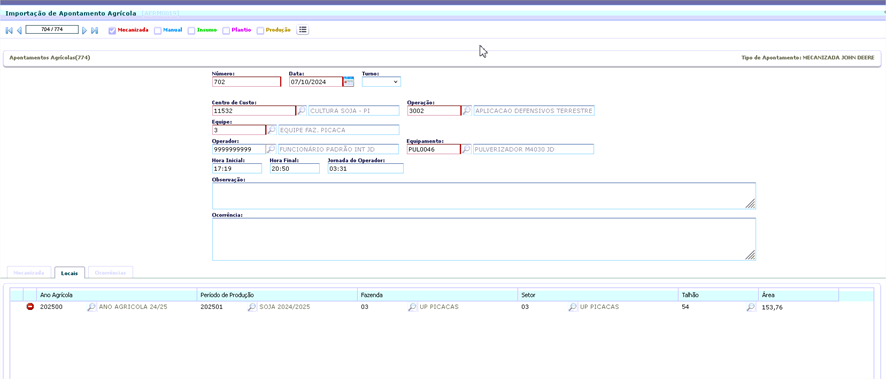Click the Equipe code field
Screen dimensions: 886x379
click(x=238, y=130)
